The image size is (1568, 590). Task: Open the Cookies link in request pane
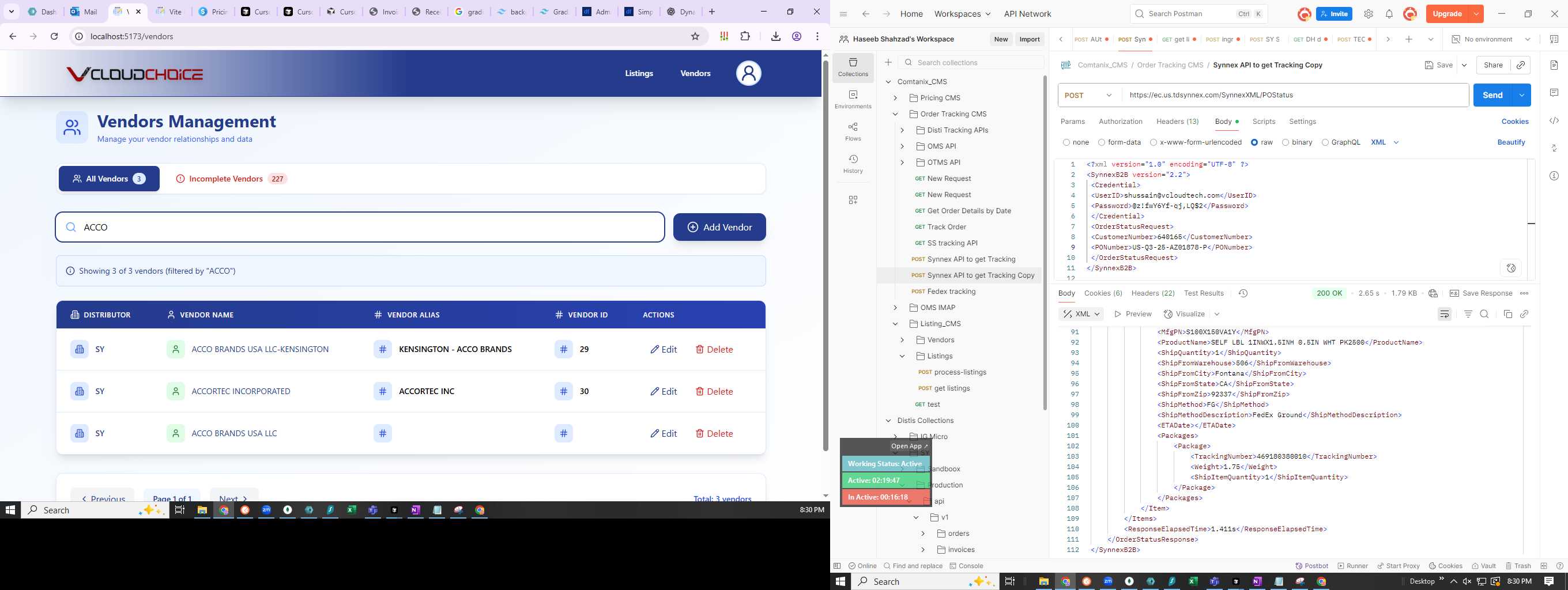pos(1514,122)
